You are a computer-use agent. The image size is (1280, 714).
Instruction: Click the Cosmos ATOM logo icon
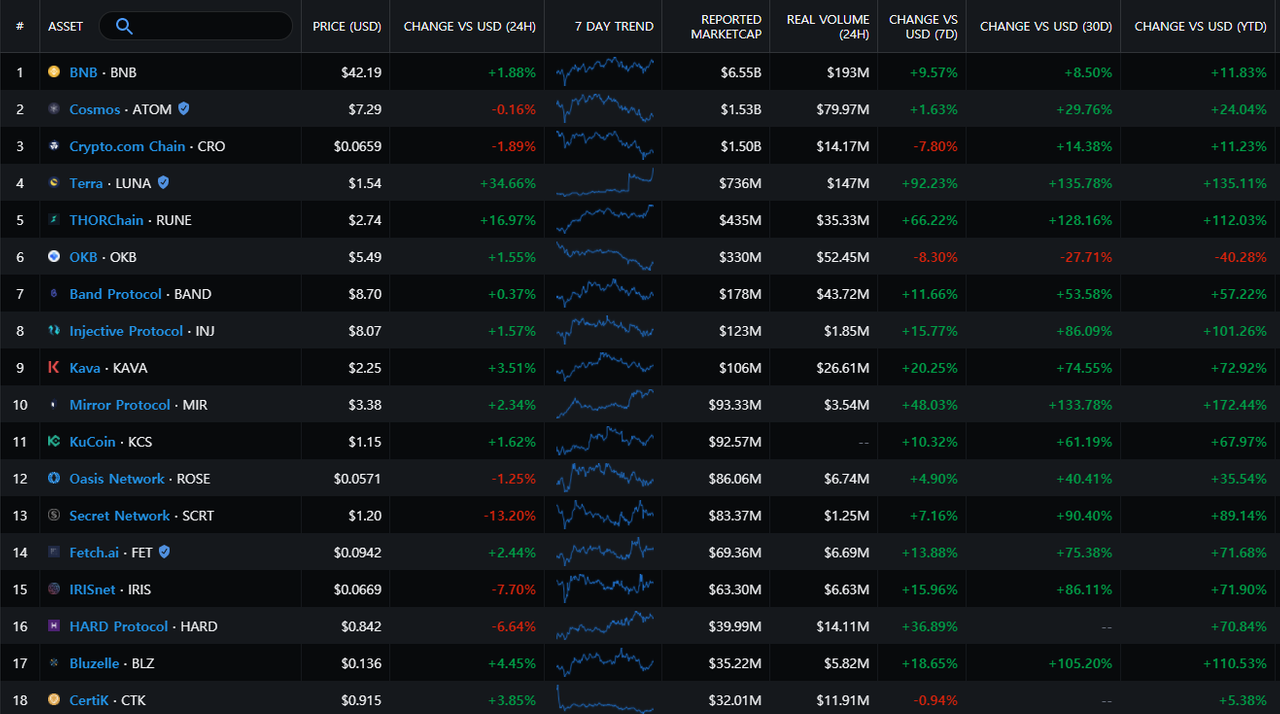(54, 109)
